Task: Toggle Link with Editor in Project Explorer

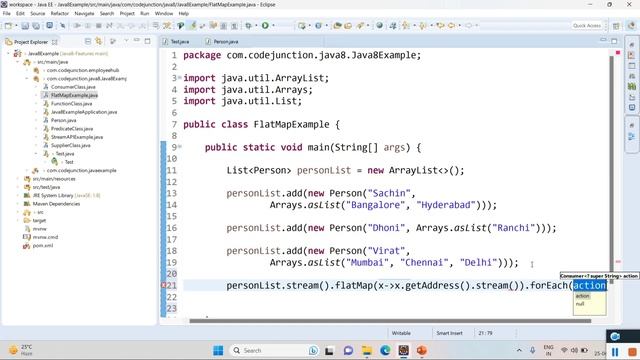Action: (x=99, y=41)
